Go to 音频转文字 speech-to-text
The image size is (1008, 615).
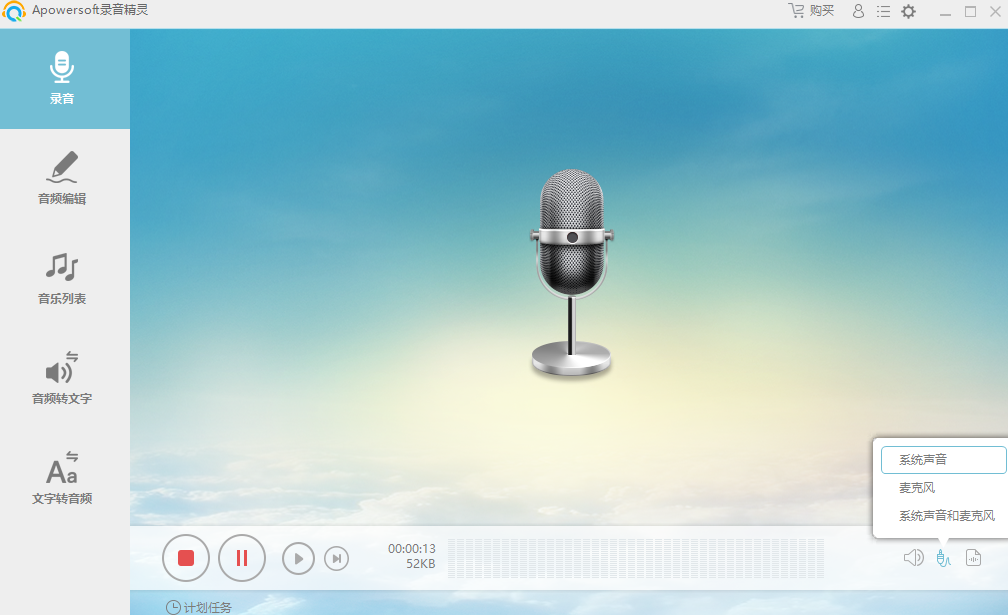pos(63,379)
